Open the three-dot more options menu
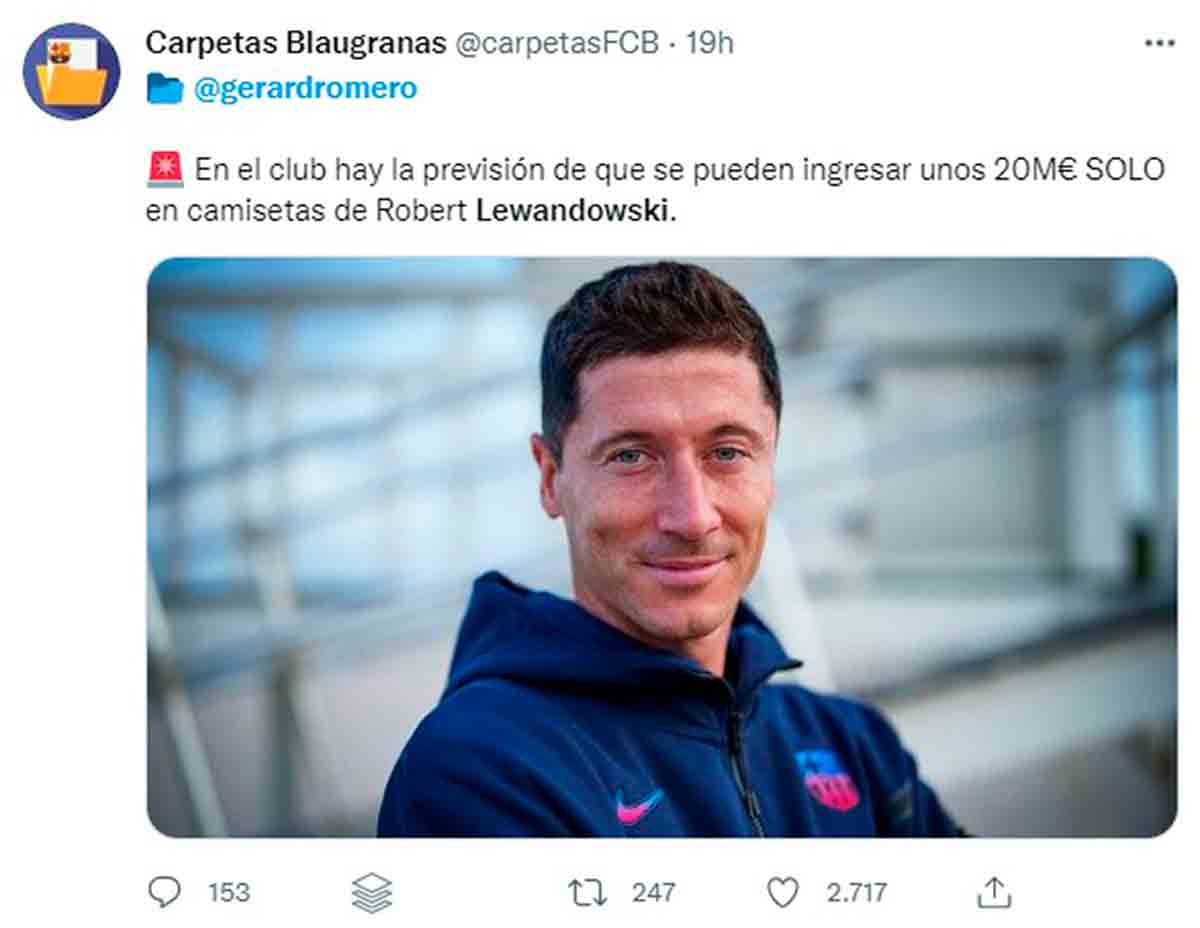Image resolution: width=1200 pixels, height=928 pixels. 1159,43
